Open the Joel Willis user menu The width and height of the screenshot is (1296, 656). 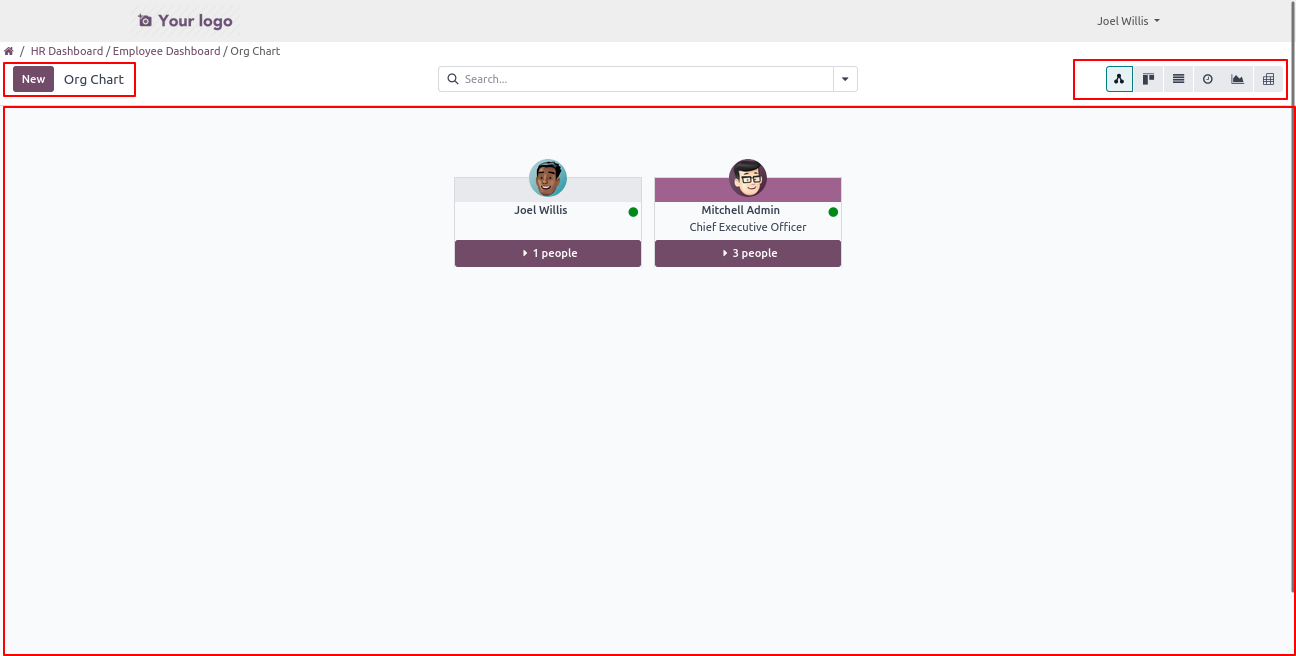coord(1128,21)
